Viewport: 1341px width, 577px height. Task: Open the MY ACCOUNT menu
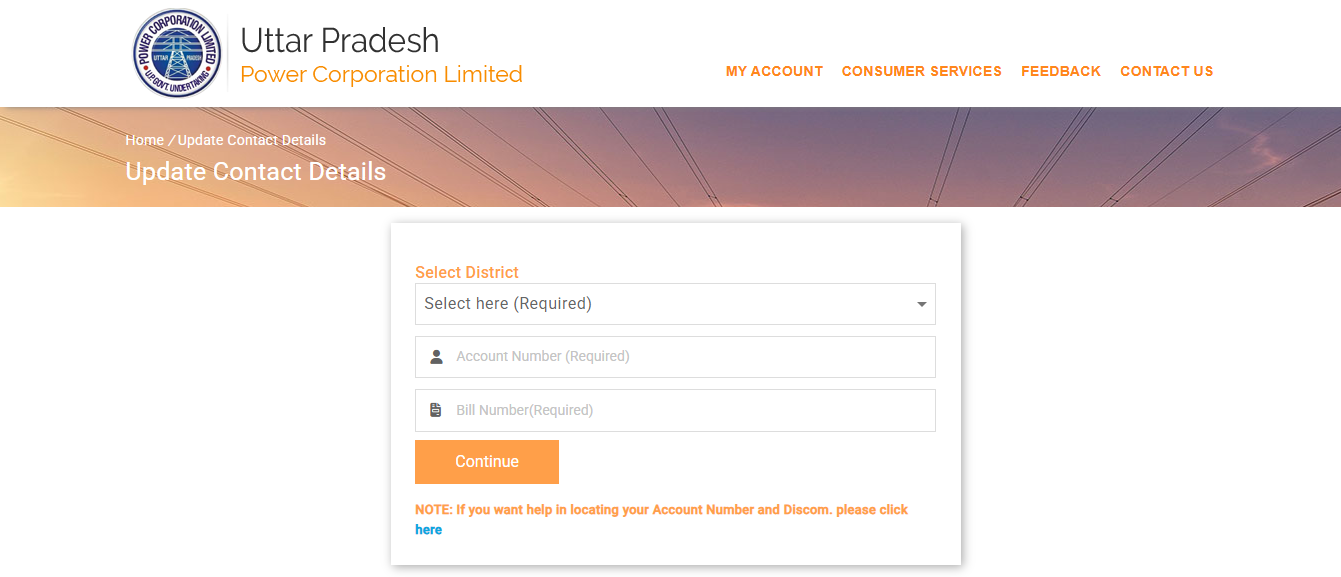tap(774, 71)
